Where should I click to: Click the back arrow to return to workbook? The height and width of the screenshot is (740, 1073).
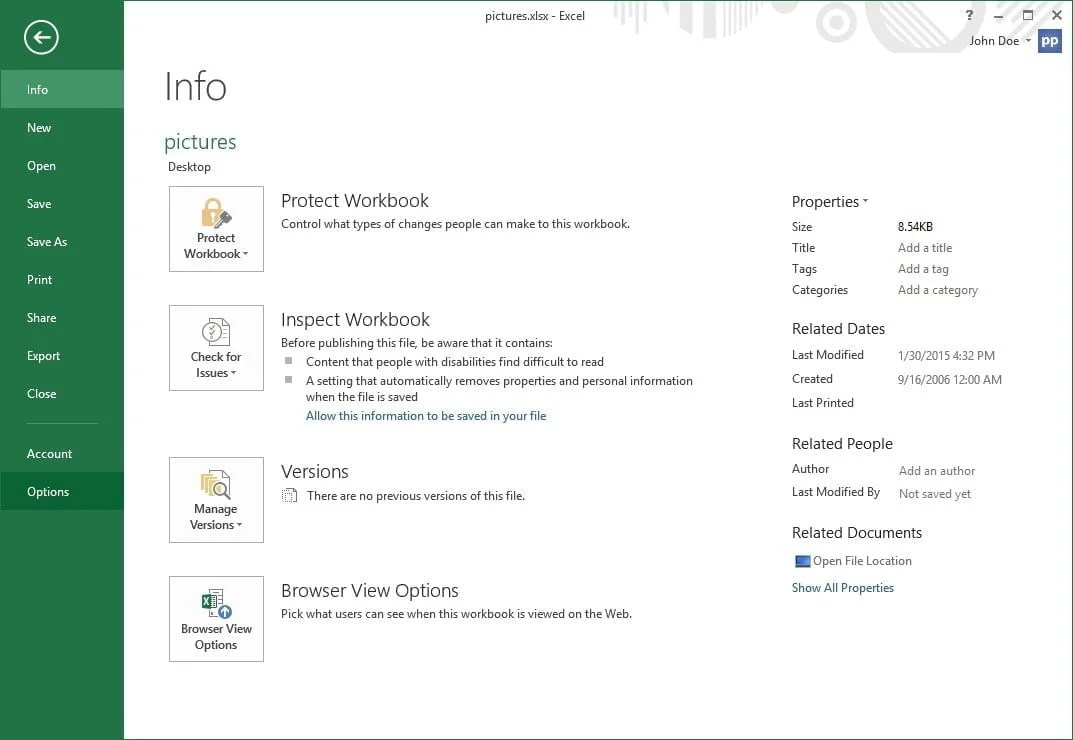[x=40, y=37]
